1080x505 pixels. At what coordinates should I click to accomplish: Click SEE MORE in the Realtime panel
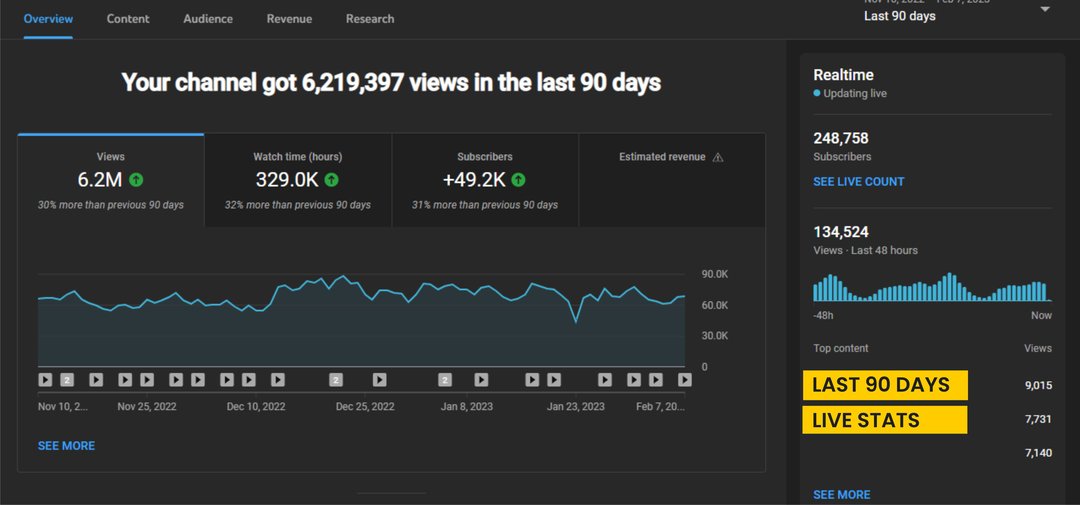click(x=842, y=495)
